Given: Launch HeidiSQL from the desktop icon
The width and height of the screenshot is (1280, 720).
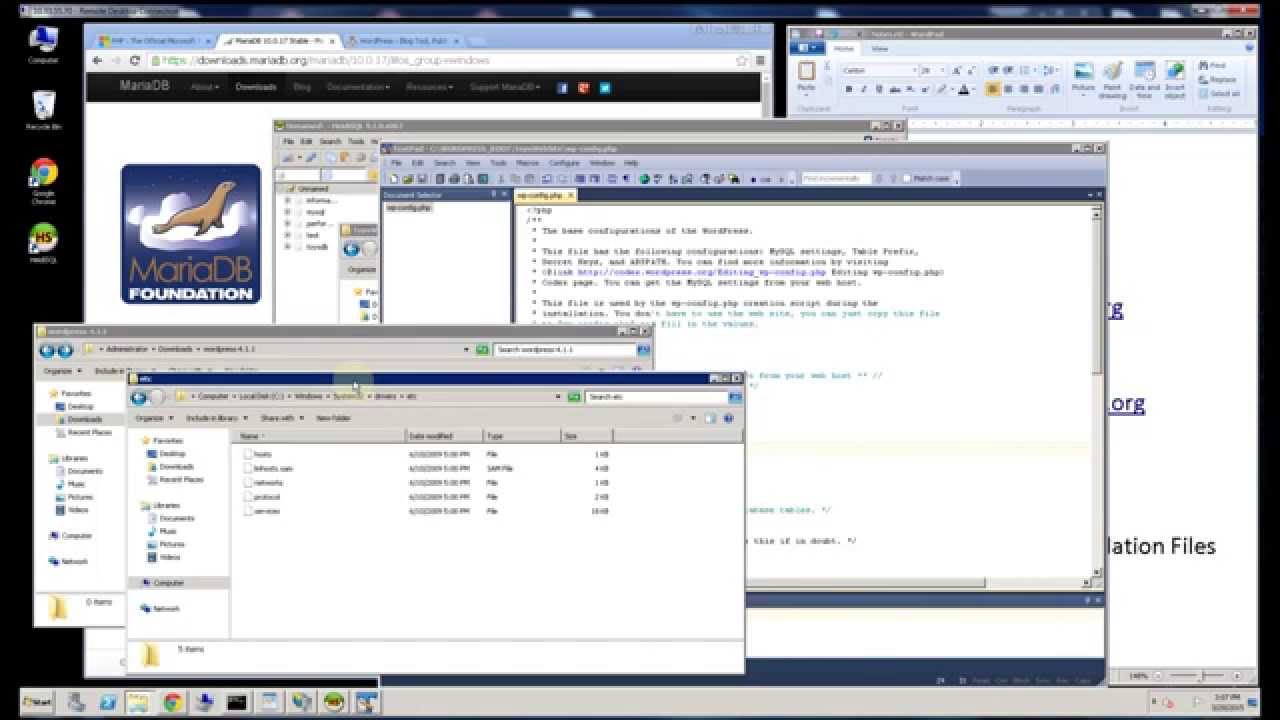Looking at the screenshot, I should click(x=43, y=242).
